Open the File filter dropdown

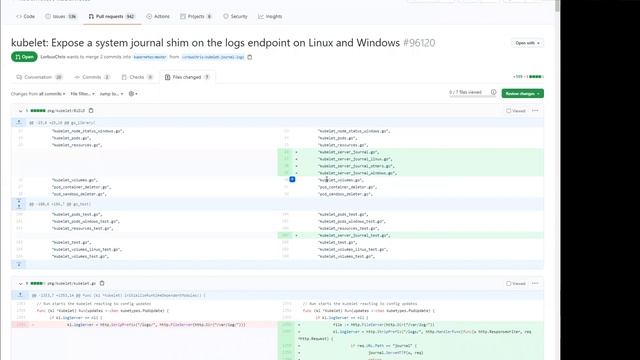[82, 94]
